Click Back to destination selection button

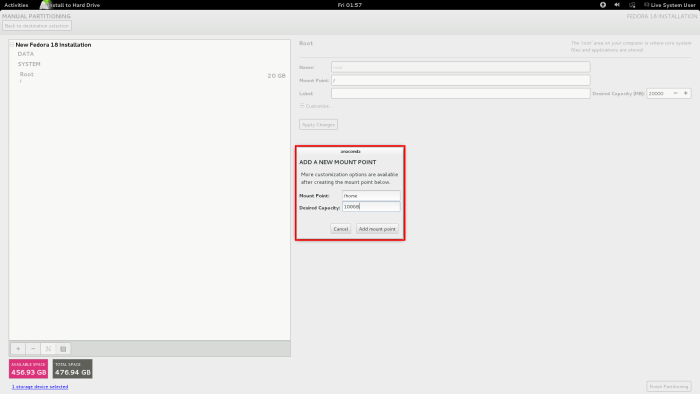(x=37, y=26)
